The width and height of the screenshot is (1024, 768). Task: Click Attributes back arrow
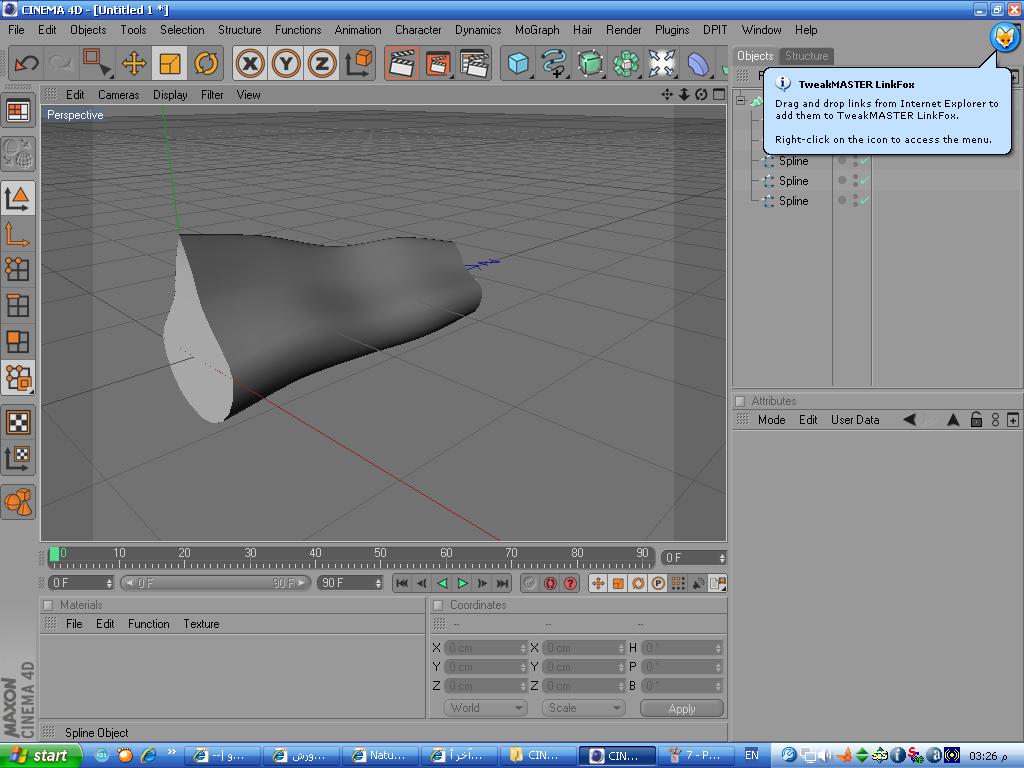point(909,420)
